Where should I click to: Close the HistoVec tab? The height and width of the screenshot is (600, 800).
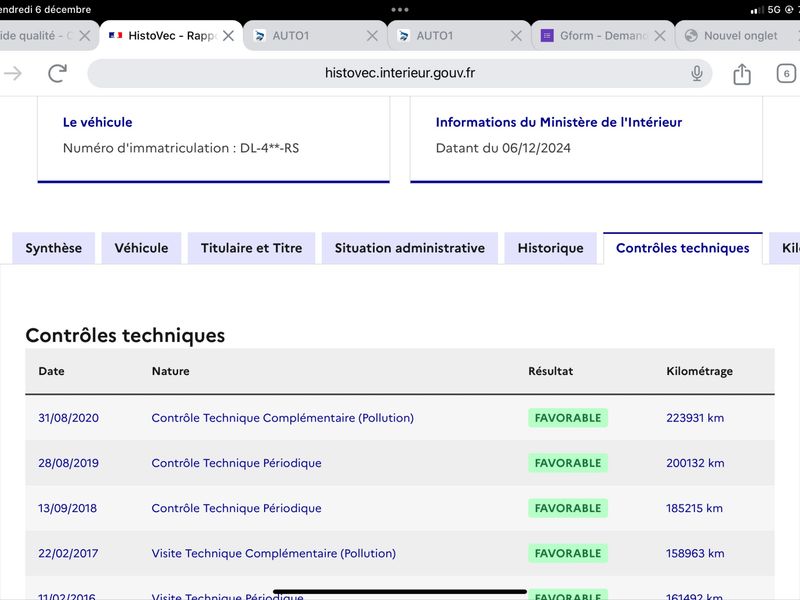coord(229,36)
